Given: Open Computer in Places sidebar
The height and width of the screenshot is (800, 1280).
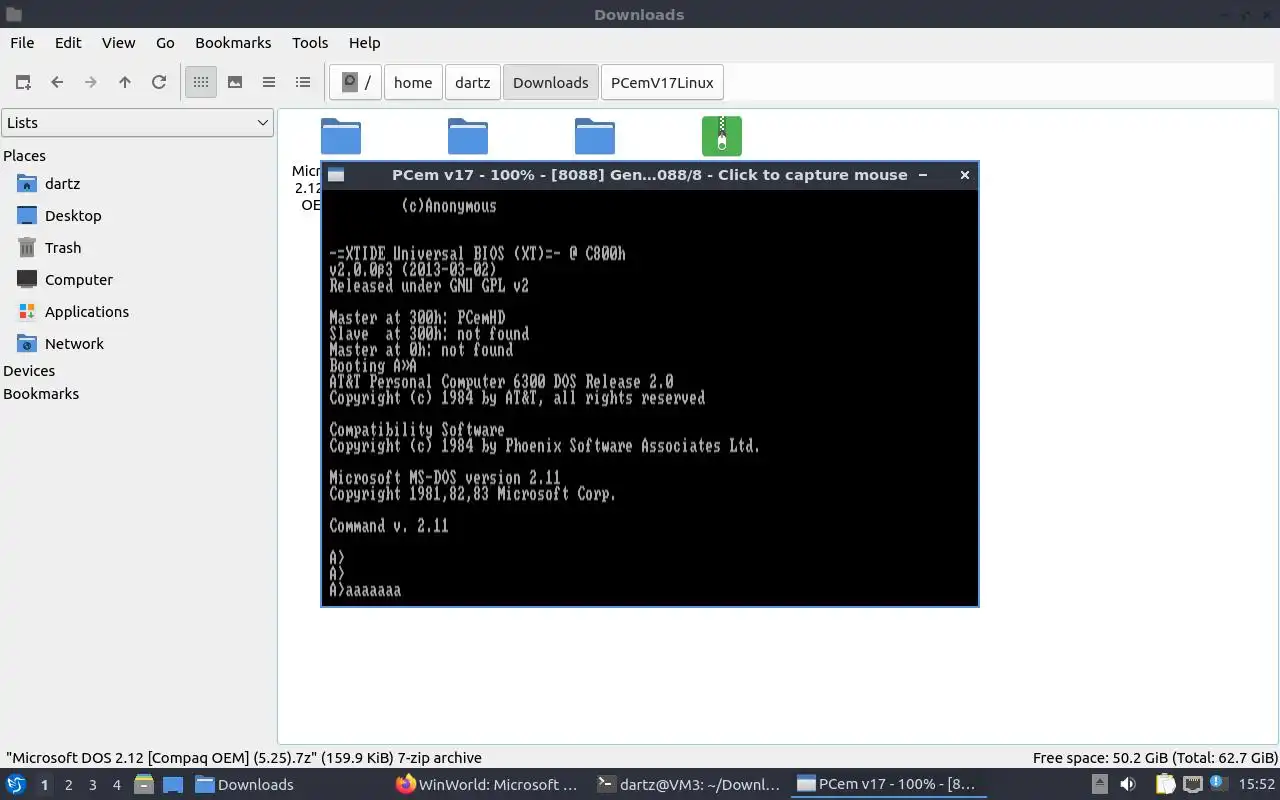Looking at the screenshot, I should tap(78, 280).
